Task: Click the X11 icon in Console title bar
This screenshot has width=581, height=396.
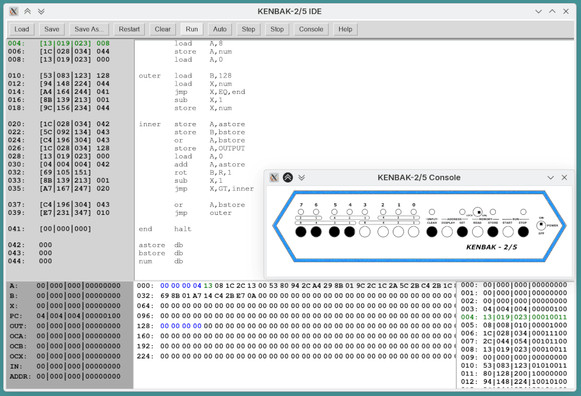Action: pos(274,177)
